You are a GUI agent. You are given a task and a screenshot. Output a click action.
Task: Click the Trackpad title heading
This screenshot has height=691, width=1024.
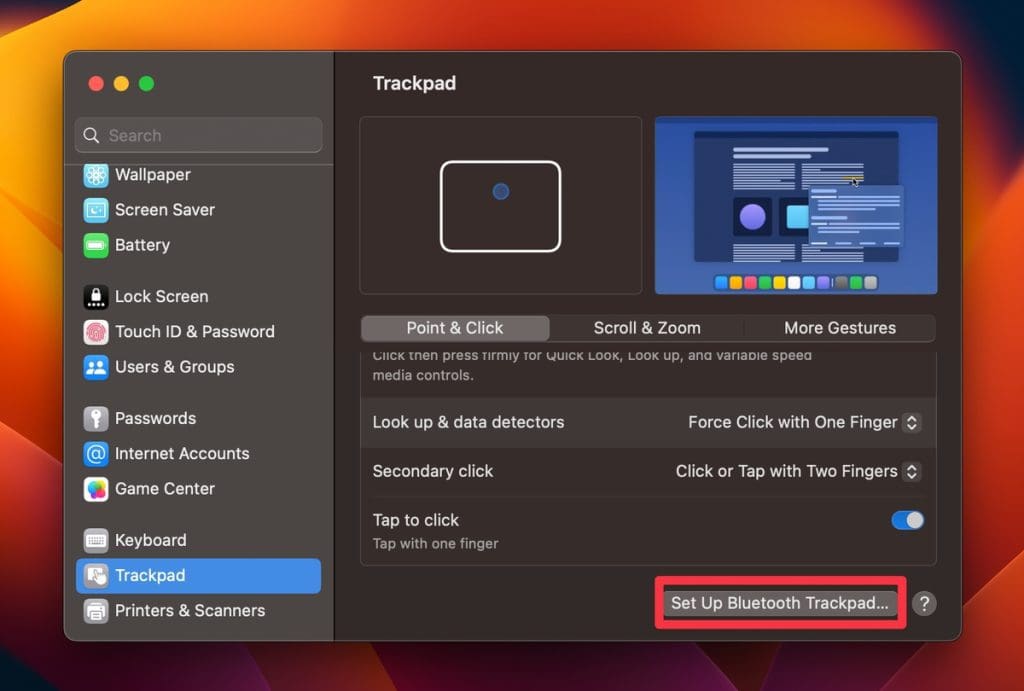click(x=414, y=84)
